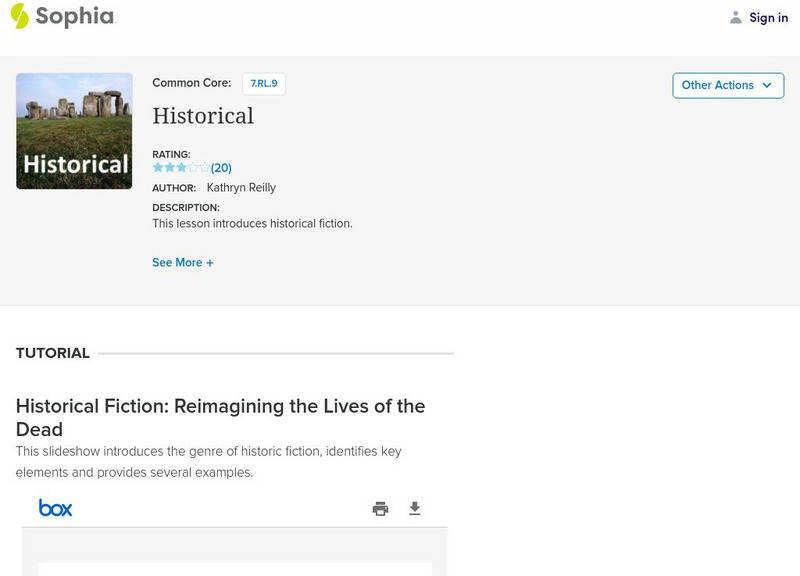800x576 pixels.
Task: Rate the lesson two stars
Action: pos(170,168)
